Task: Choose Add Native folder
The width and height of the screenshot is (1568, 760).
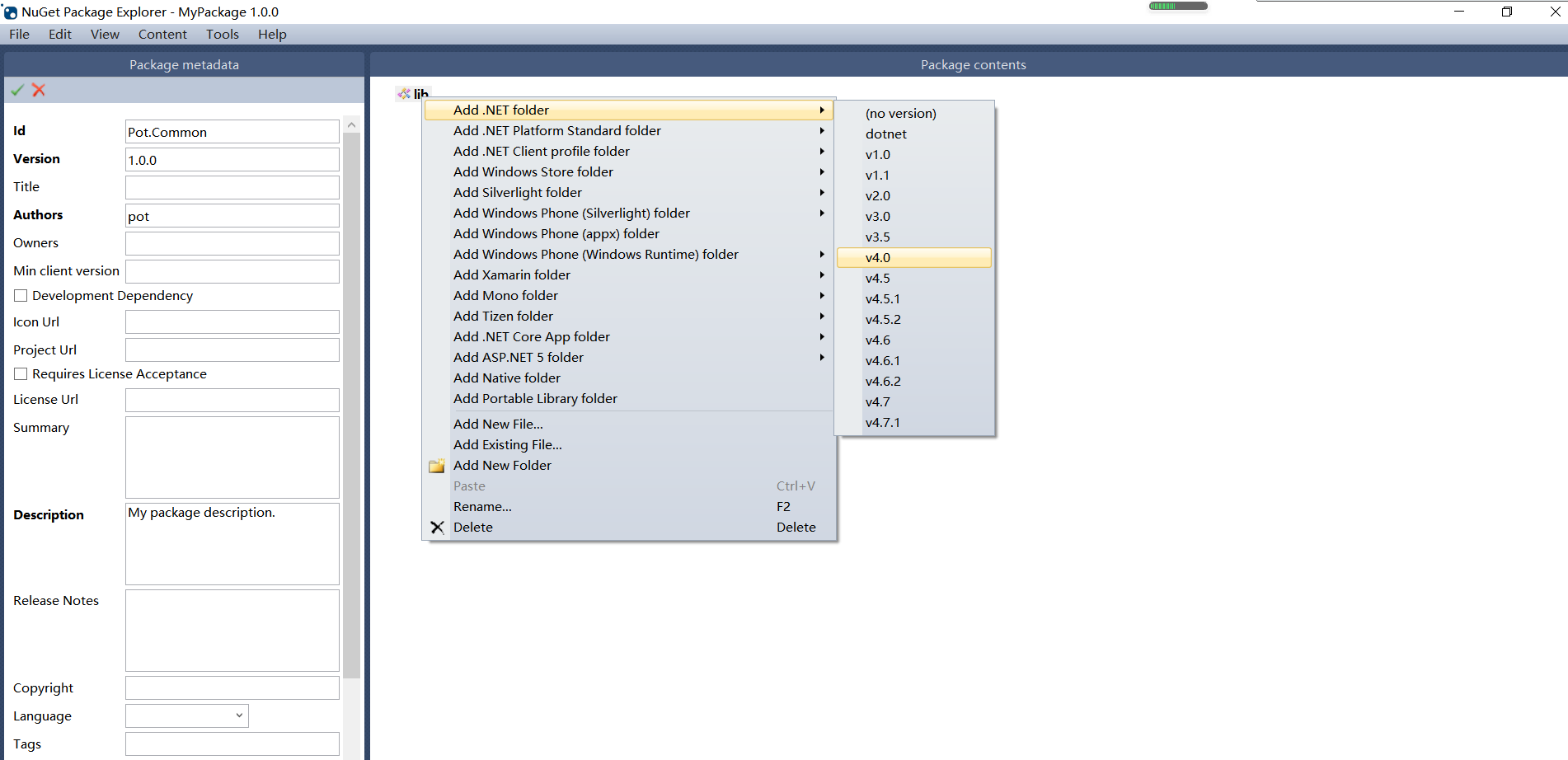Action: (x=629, y=378)
